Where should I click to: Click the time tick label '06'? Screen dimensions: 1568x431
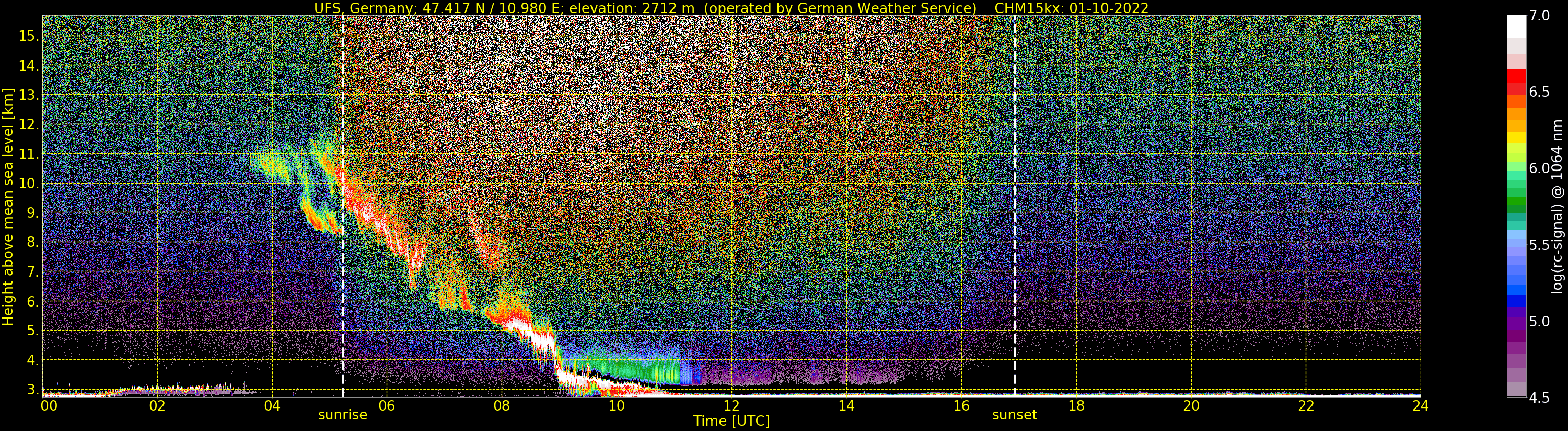coord(387,405)
